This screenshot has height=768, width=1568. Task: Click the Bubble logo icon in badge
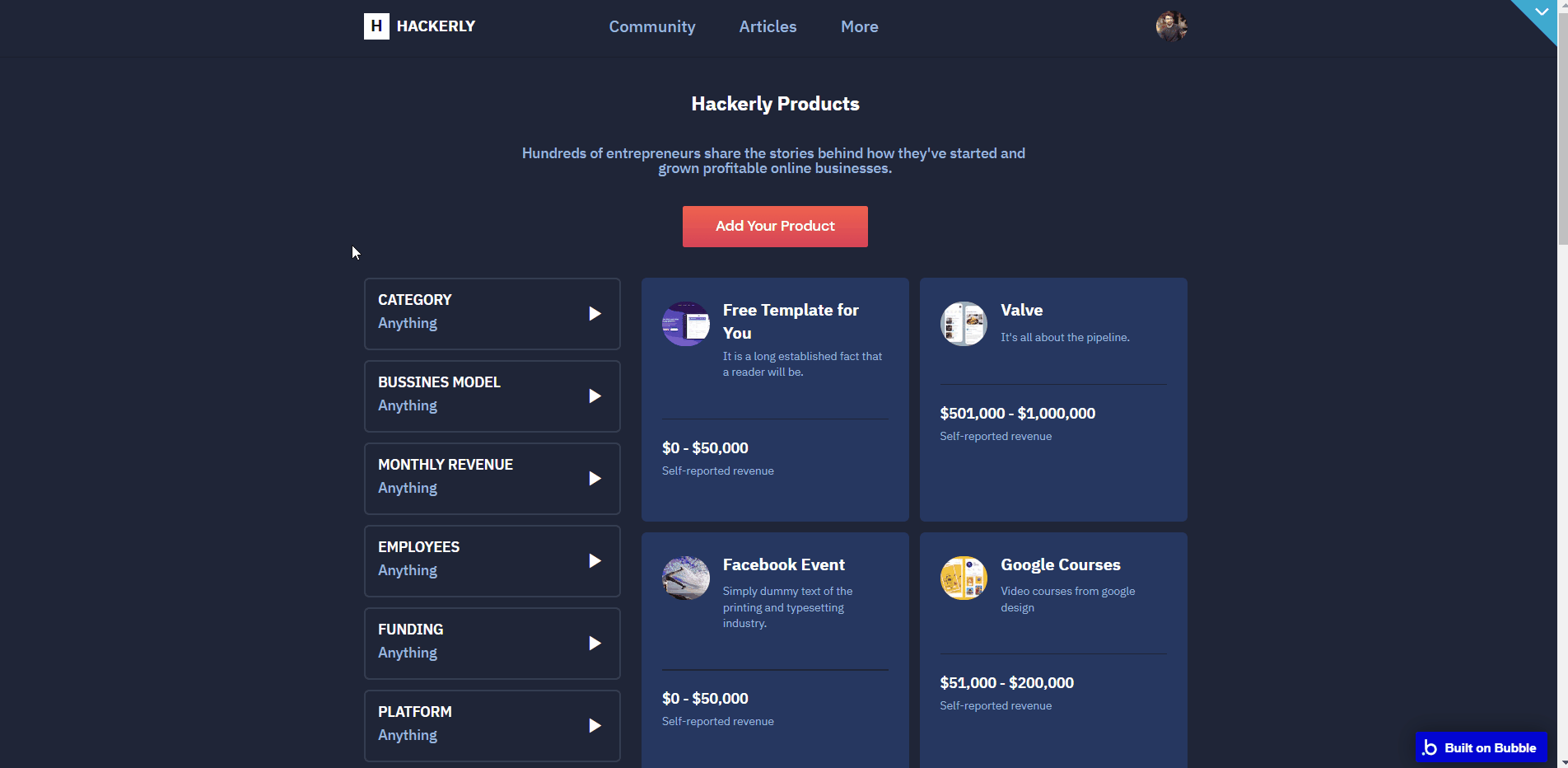point(1430,747)
